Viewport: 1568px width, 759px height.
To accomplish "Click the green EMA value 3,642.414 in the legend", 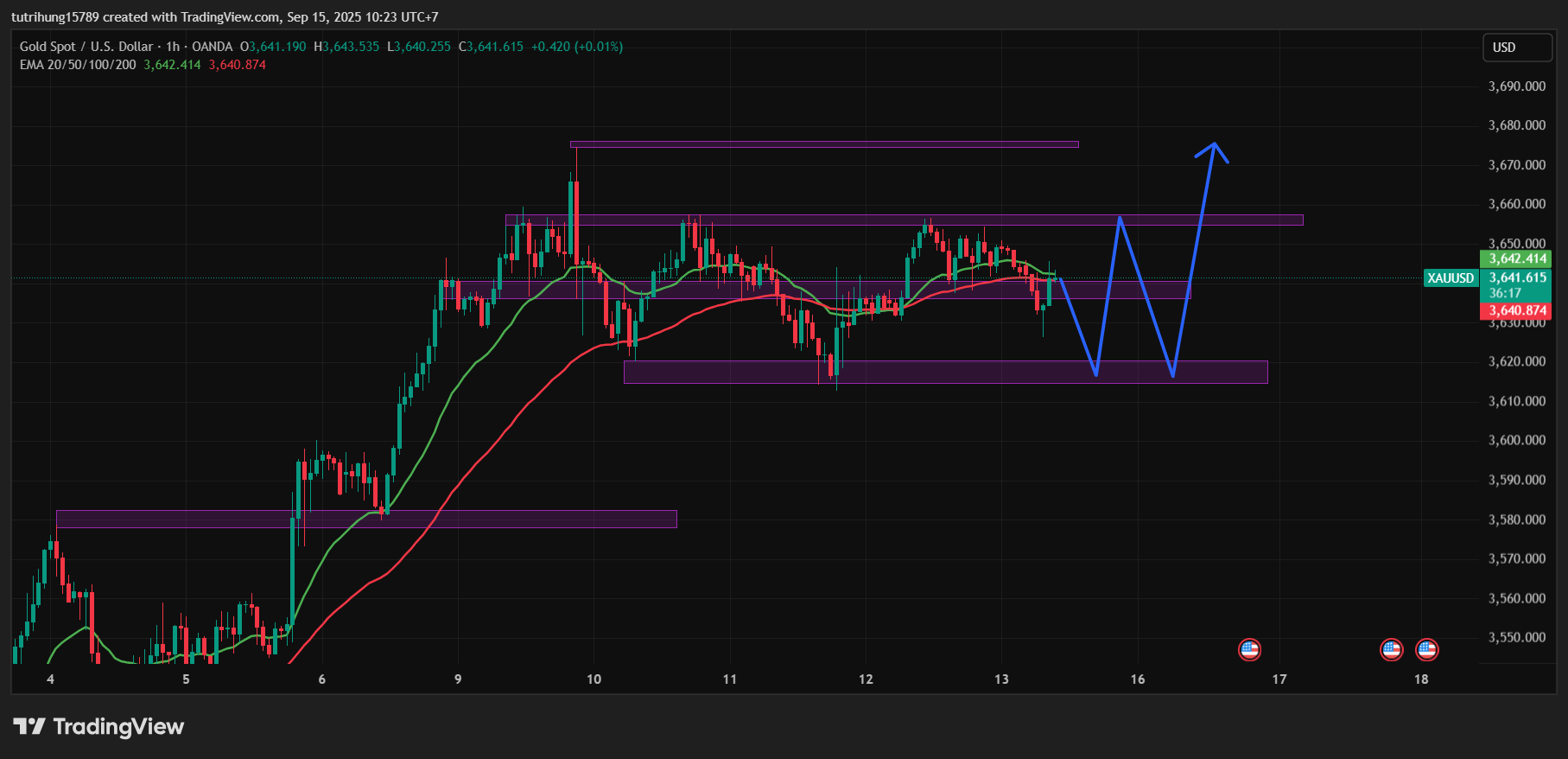I will pos(172,65).
